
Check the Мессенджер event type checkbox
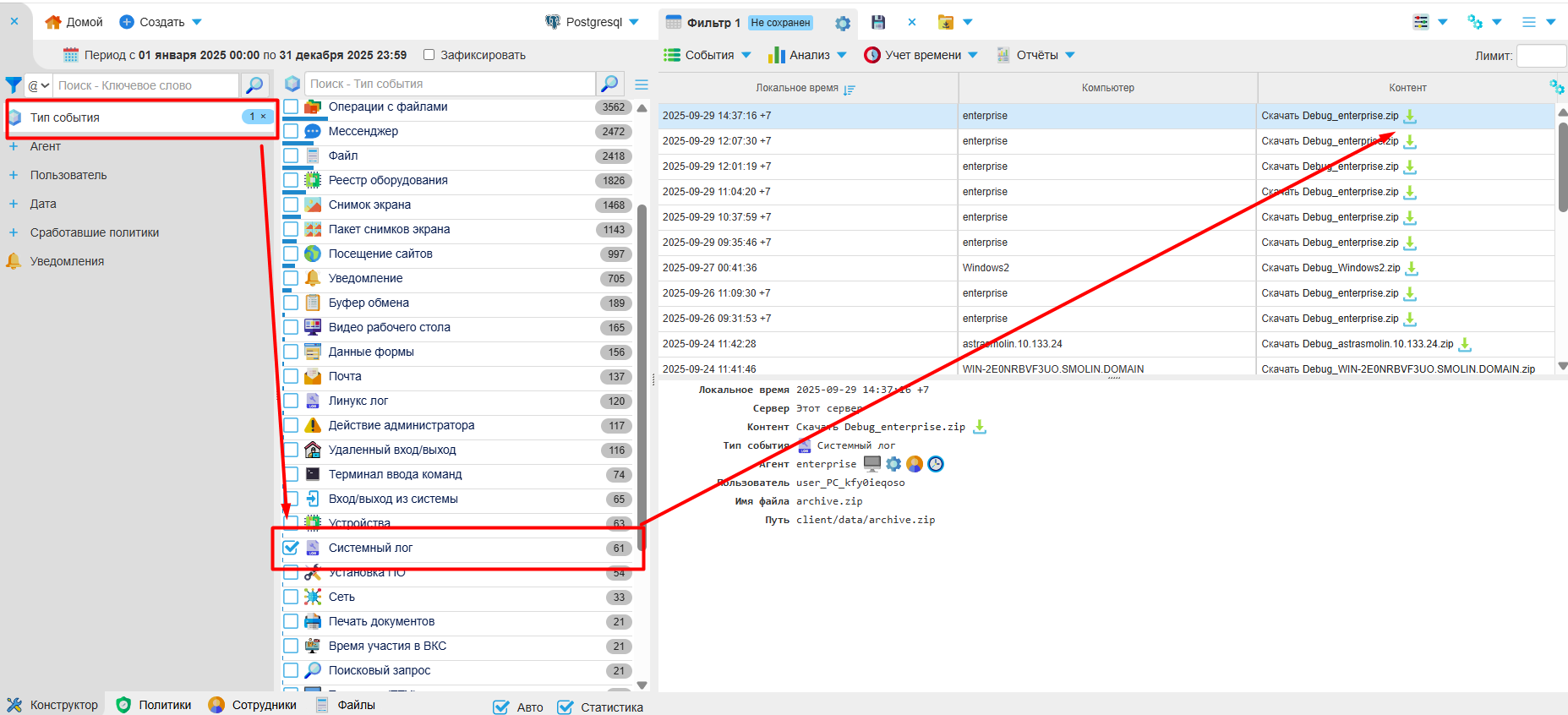(291, 131)
